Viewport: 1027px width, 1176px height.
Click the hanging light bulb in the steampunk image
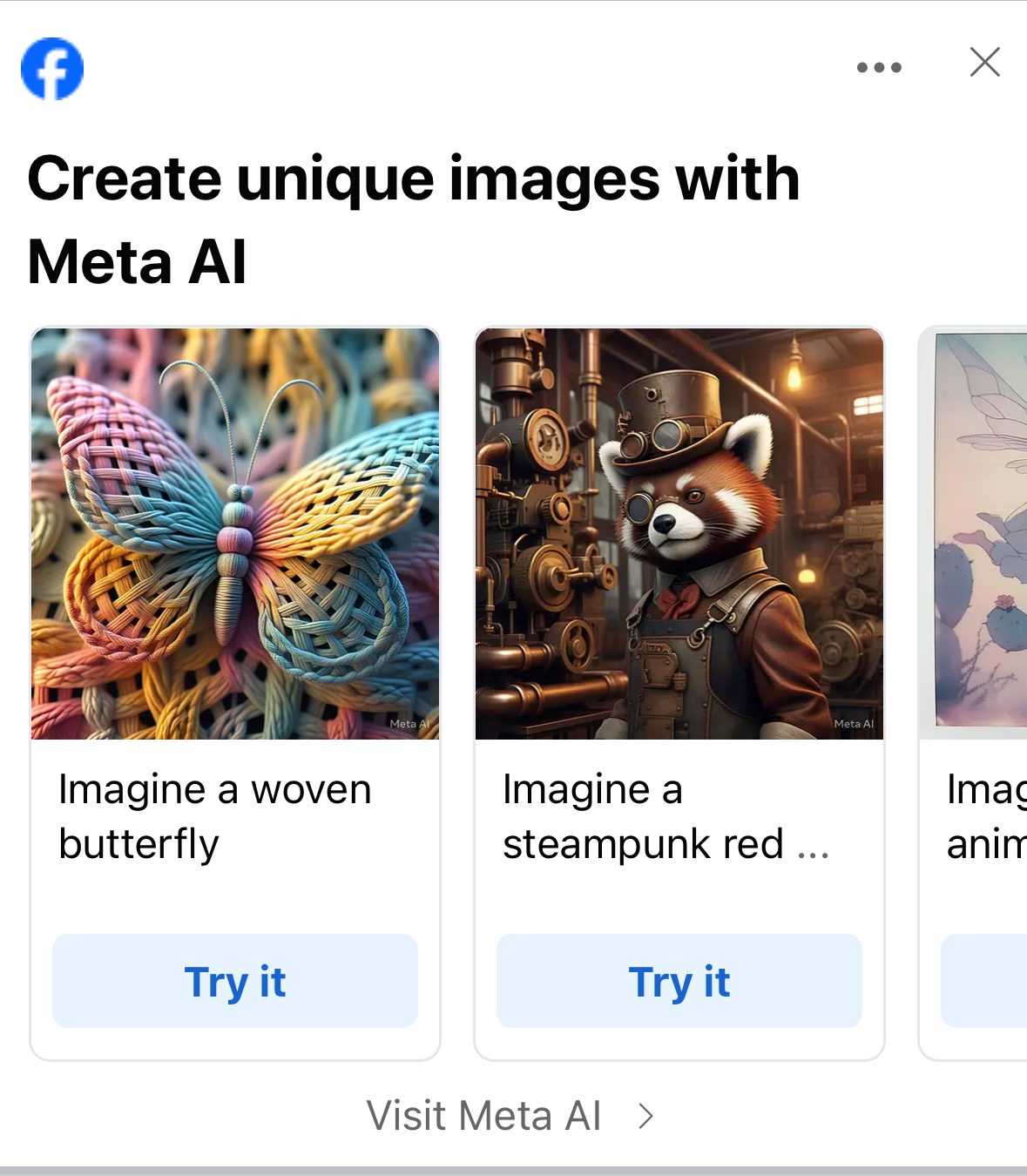(x=794, y=370)
